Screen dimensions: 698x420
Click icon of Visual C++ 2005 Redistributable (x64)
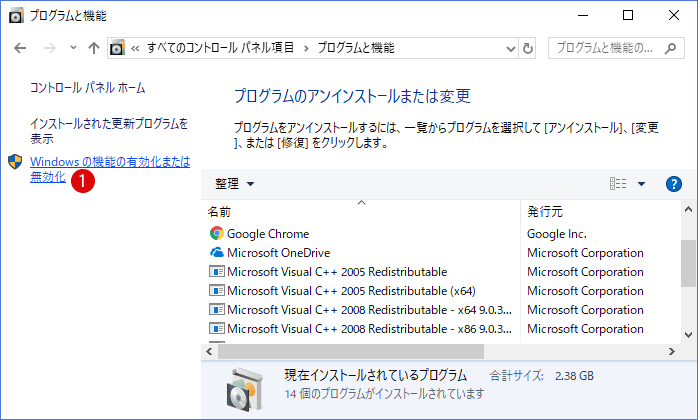pos(217,290)
